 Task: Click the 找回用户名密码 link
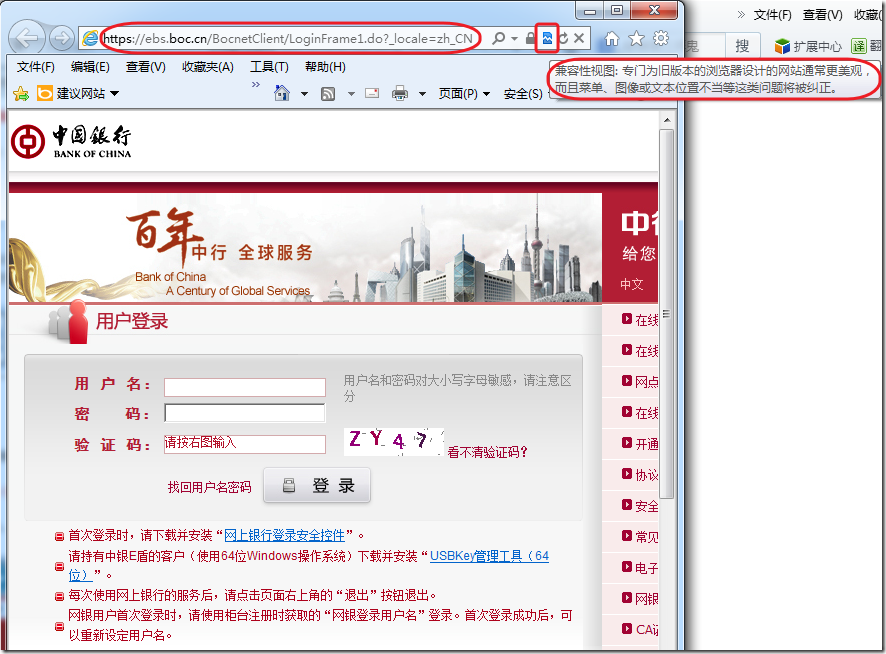[210, 487]
